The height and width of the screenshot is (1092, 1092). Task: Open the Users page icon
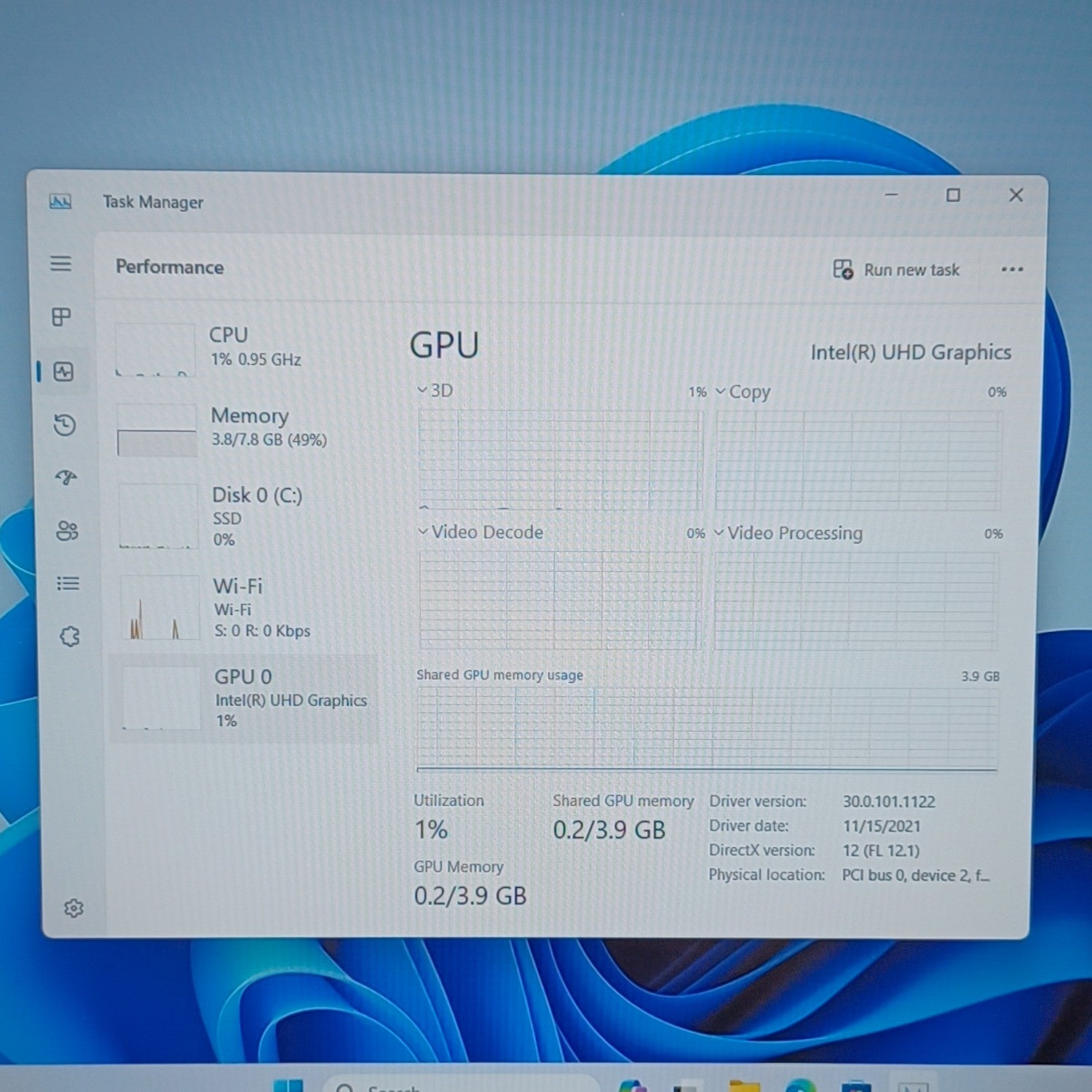pyautogui.click(x=67, y=531)
